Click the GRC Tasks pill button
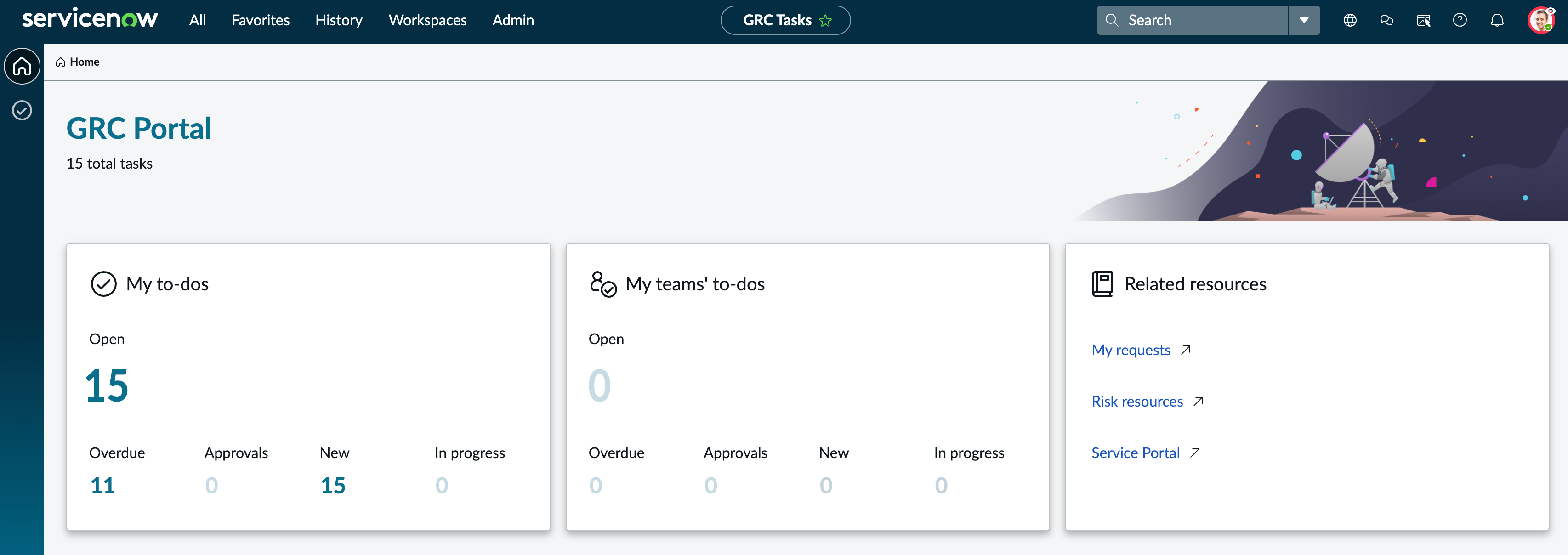This screenshot has height=555, width=1568. pos(785,20)
